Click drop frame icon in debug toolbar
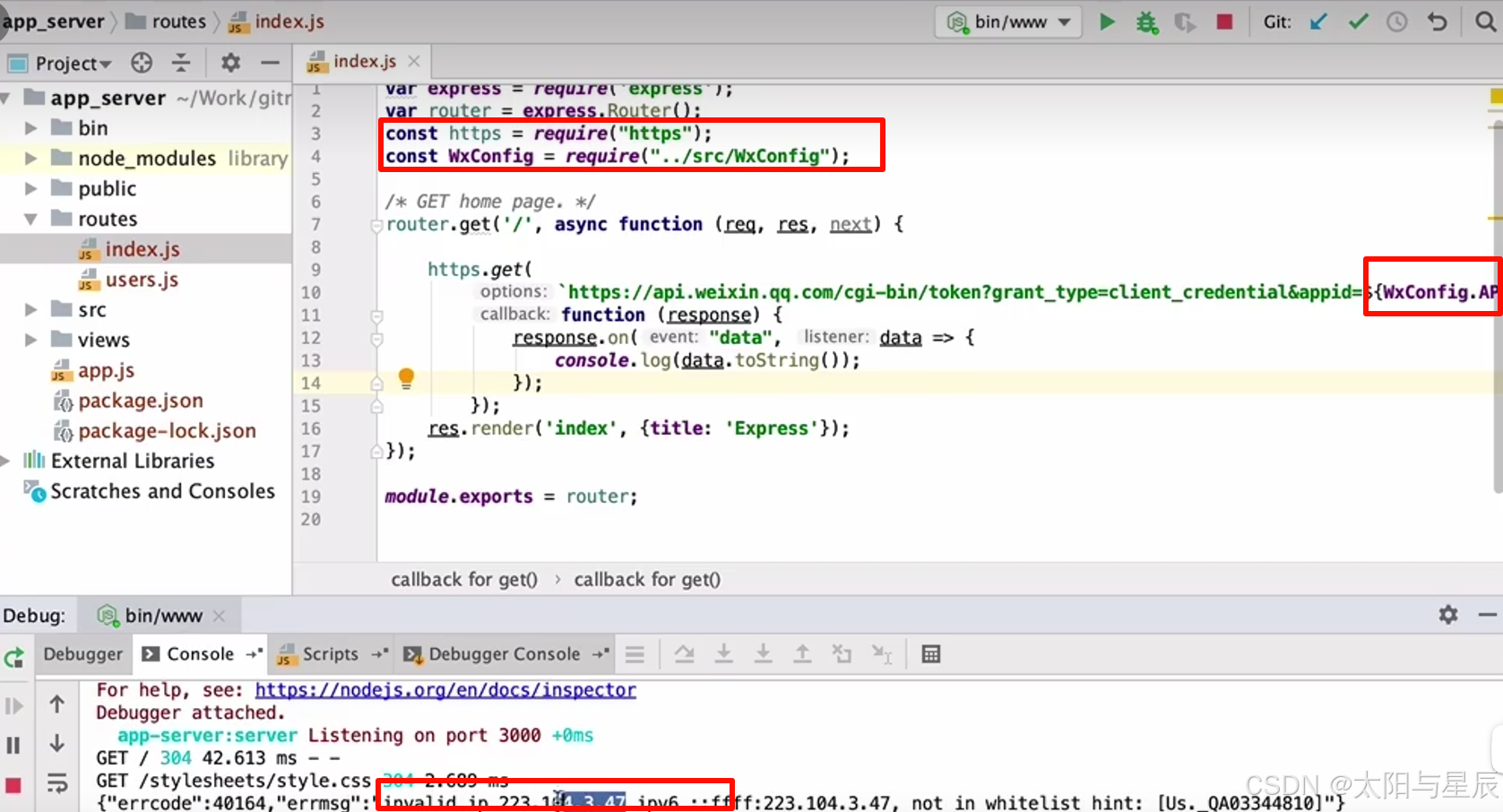 click(842, 655)
